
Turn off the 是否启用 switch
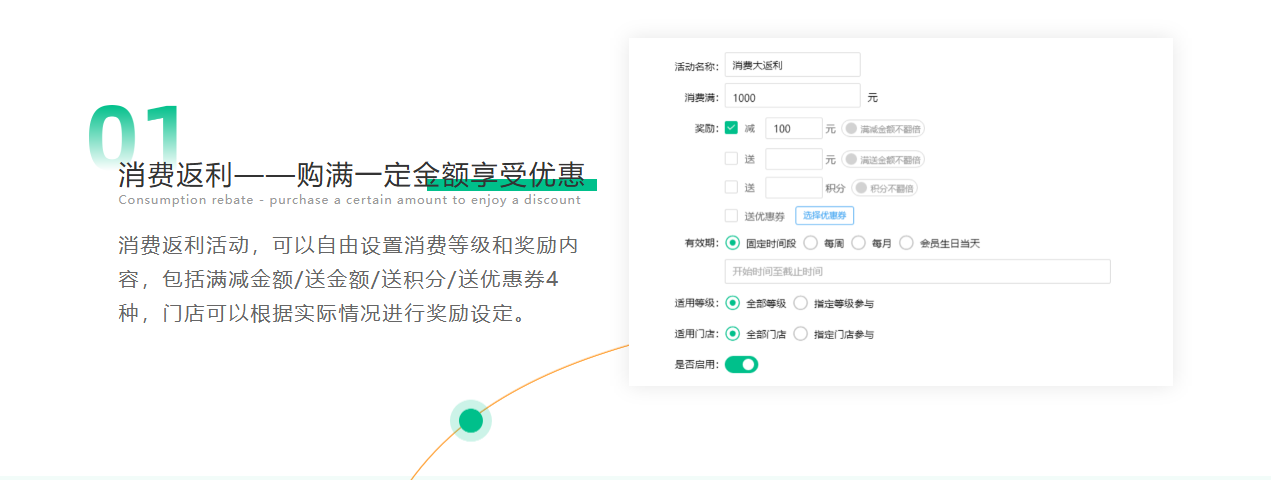[x=741, y=364]
